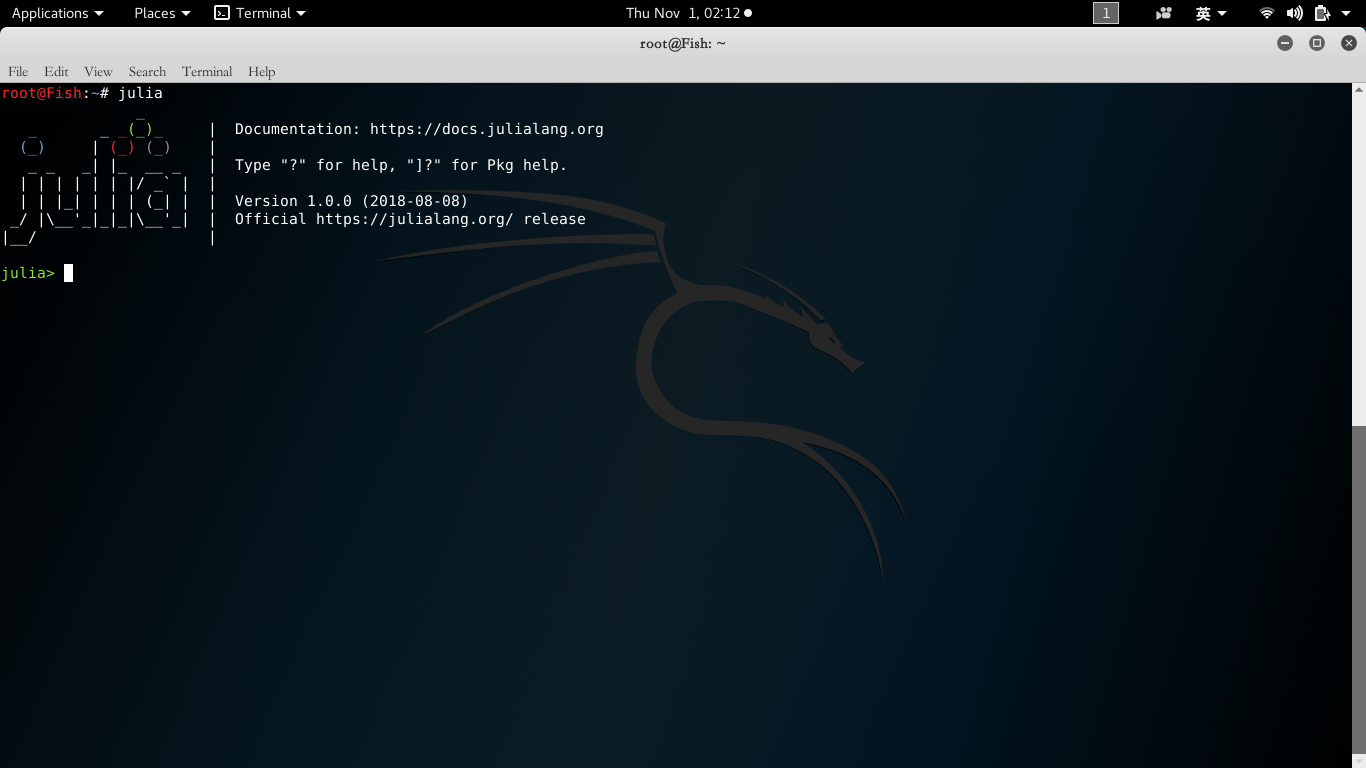1366x768 pixels.
Task: Click the volume speaker icon
Action: [x=1294, y=13]
